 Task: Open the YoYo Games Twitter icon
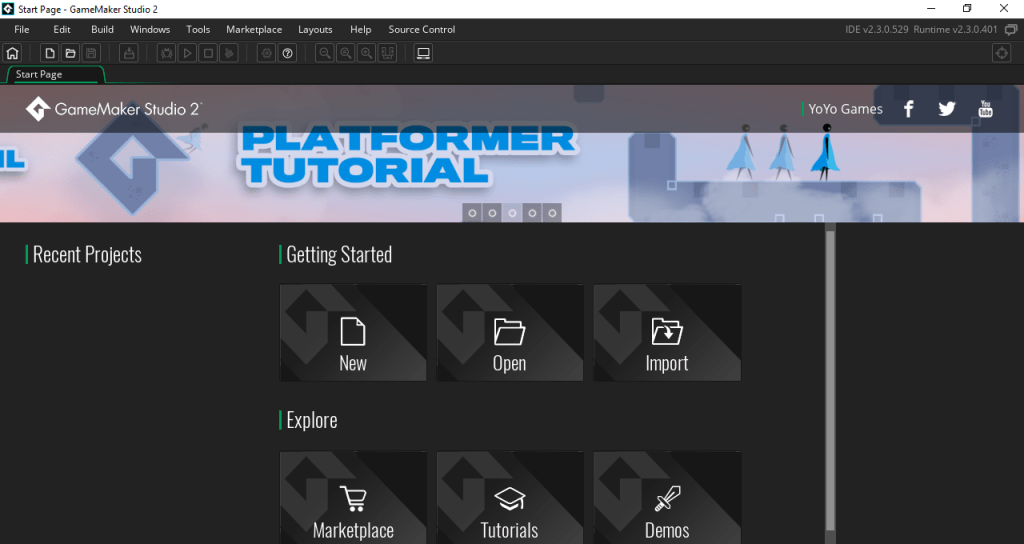[x=946, y=109]
